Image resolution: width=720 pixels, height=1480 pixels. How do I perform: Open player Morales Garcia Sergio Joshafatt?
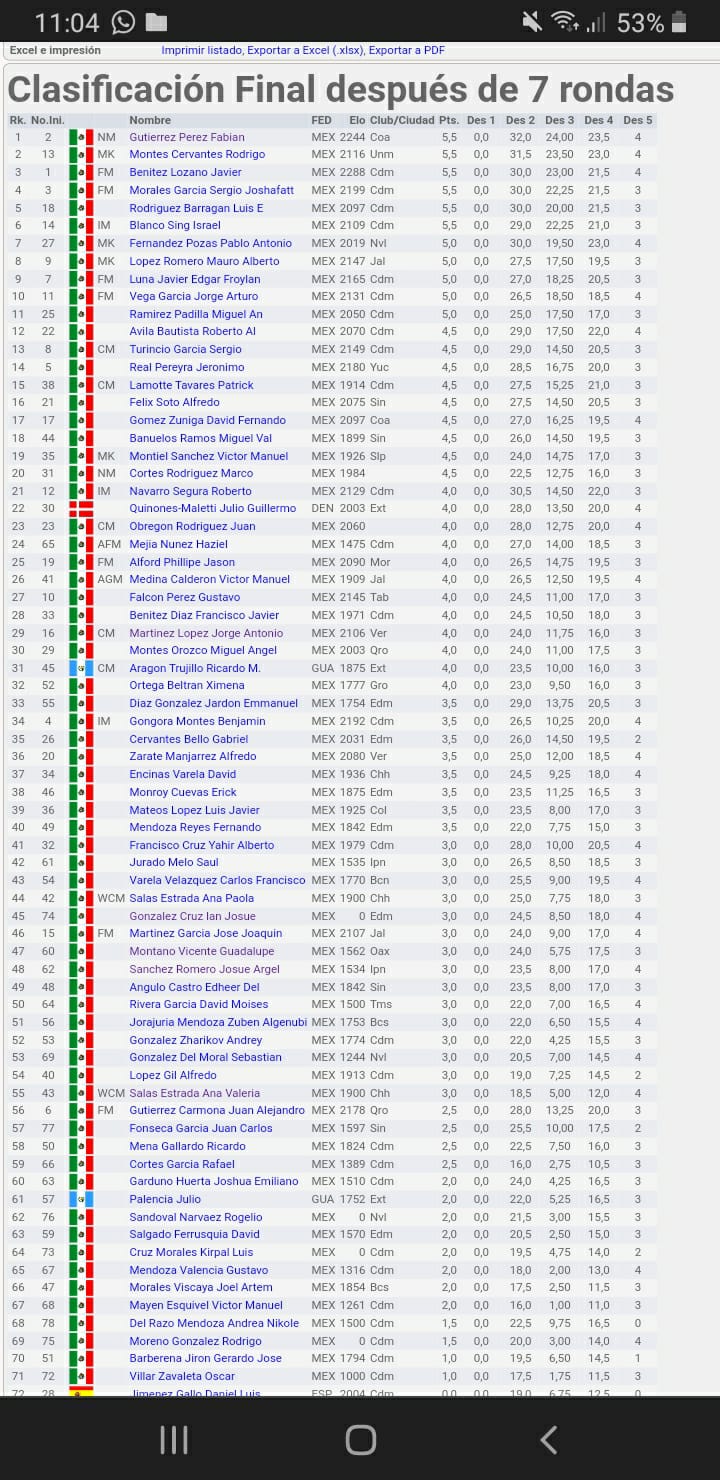212,190
